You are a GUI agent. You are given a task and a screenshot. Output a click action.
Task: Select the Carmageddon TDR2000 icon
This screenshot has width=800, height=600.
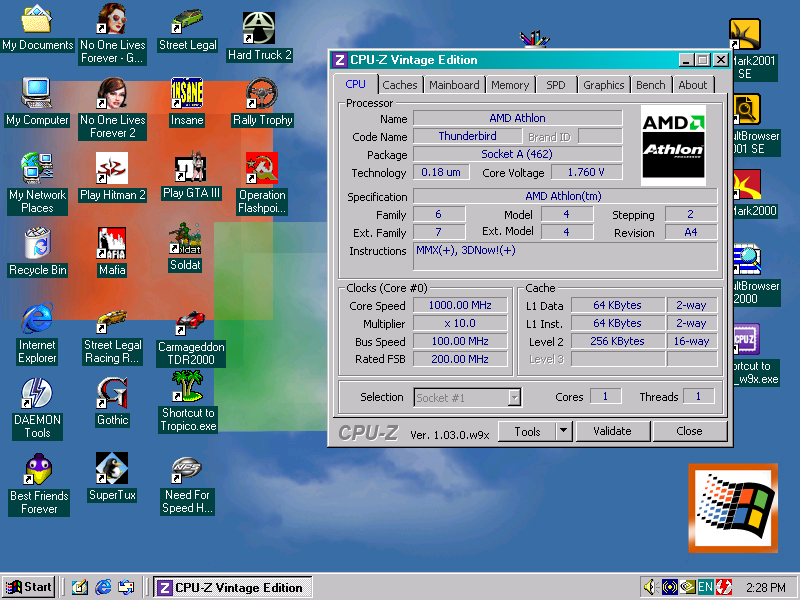[x=190, y=321]
